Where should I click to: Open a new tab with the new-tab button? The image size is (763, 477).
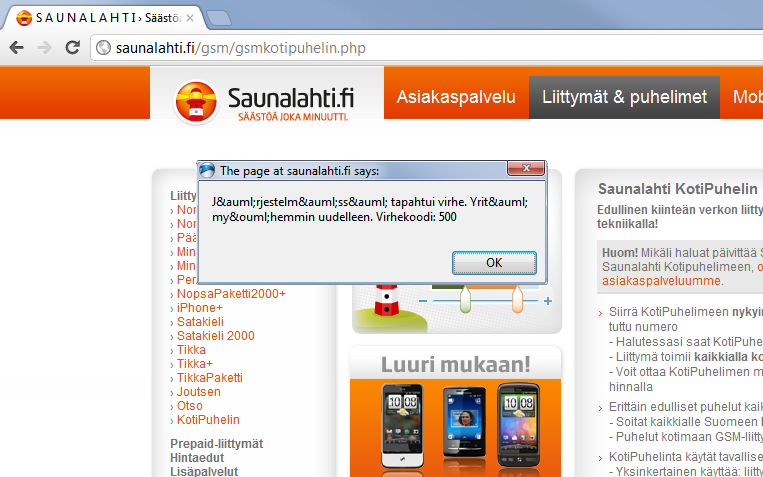(x=218, y=18)
